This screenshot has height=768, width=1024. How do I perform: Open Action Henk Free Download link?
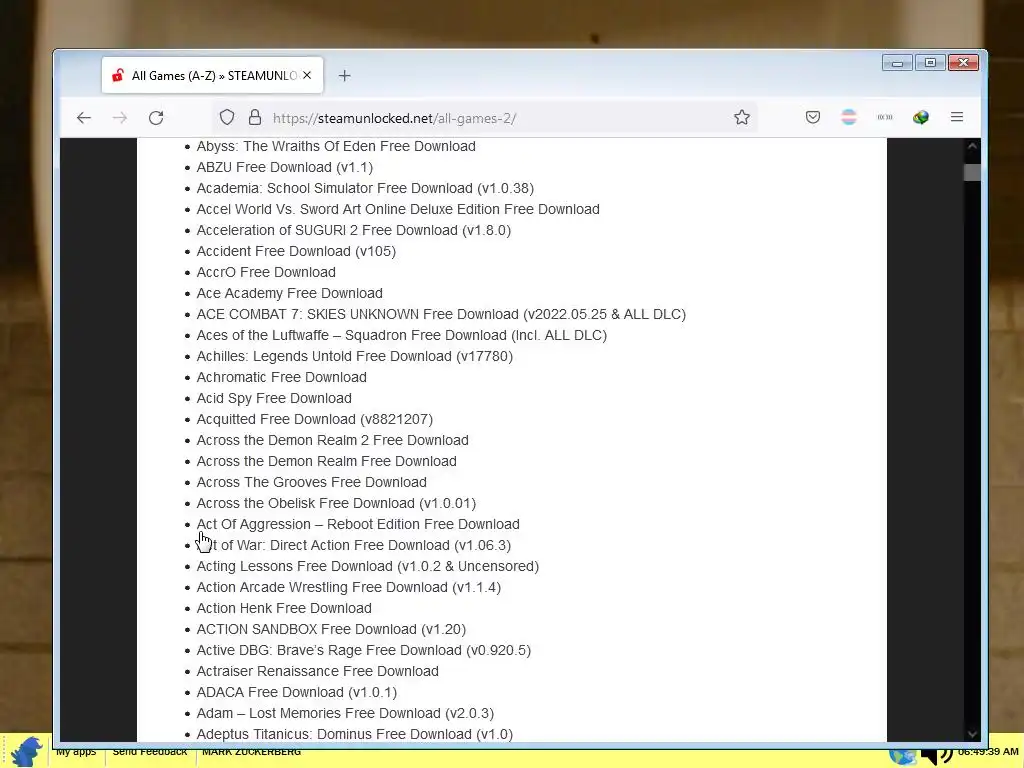coord(284,608)
